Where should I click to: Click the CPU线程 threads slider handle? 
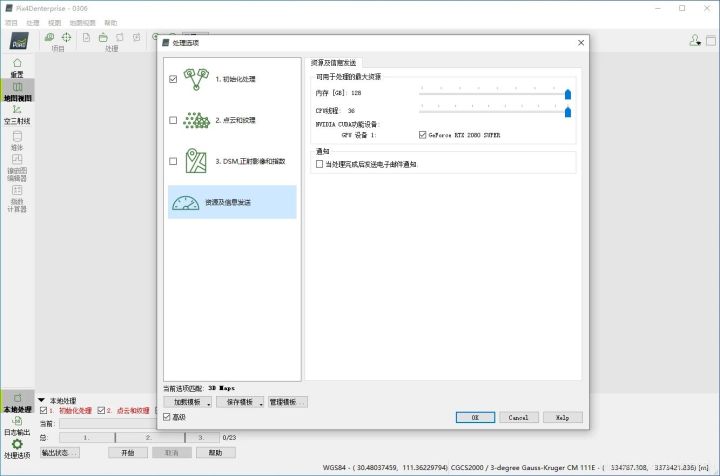click(568, 112)
